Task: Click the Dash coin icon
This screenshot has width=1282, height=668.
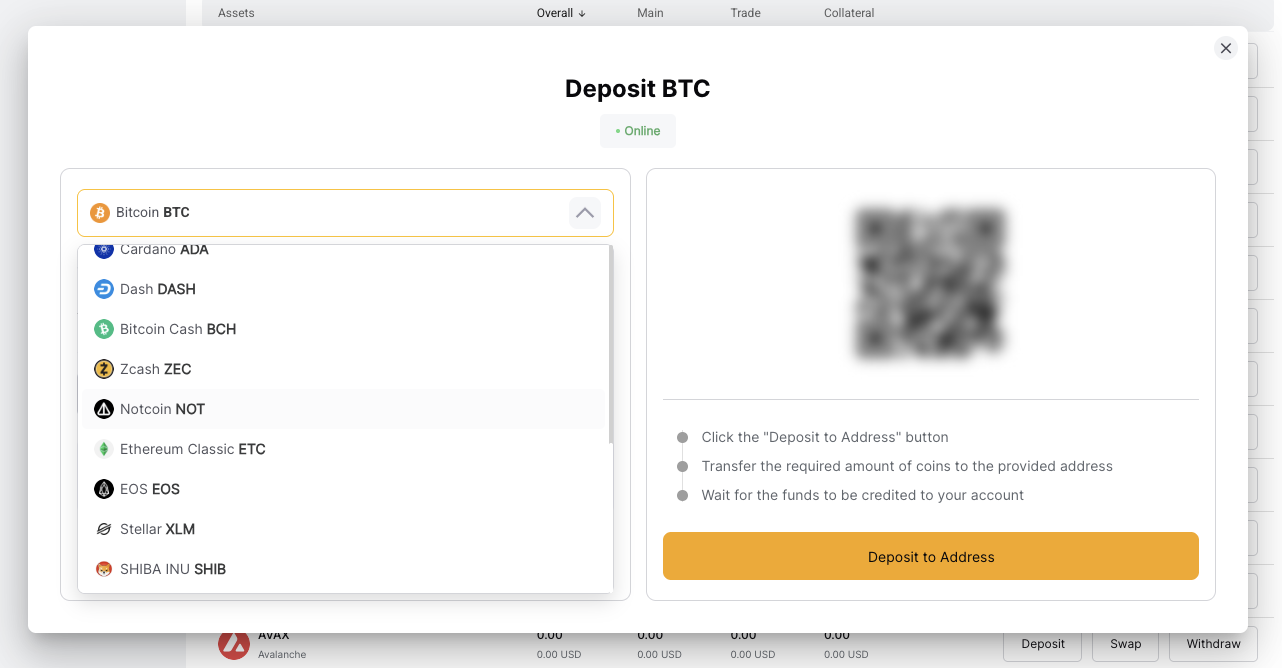Action: point(104,289)
